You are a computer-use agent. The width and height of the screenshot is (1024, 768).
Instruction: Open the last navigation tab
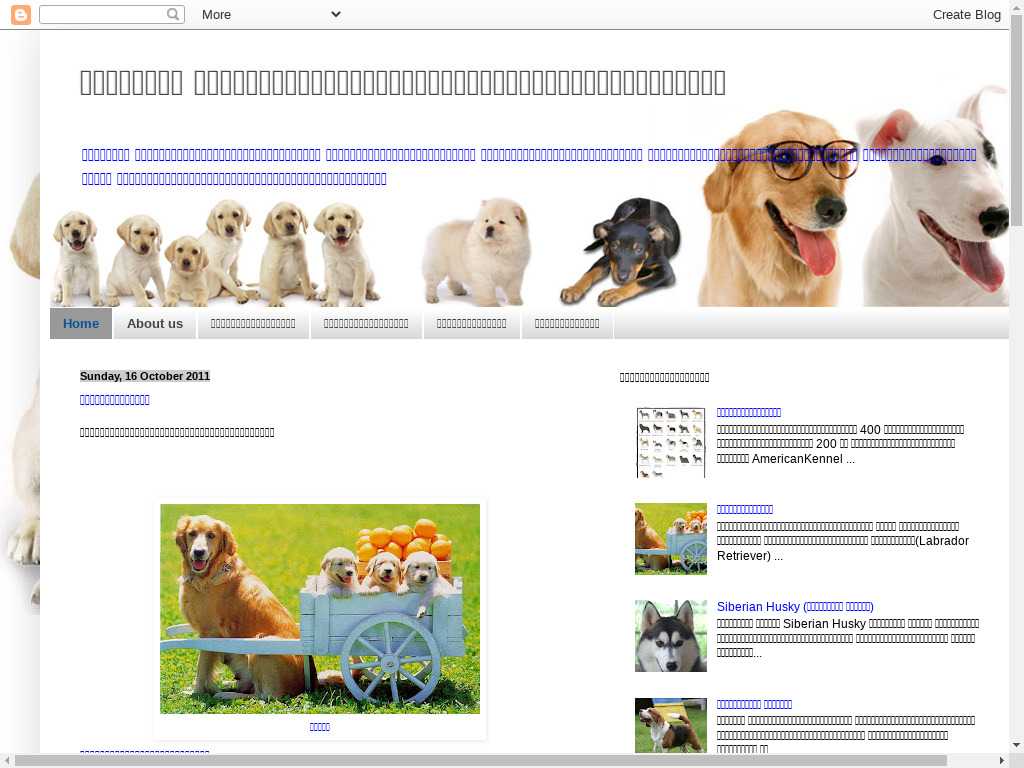tap(567, 323)
